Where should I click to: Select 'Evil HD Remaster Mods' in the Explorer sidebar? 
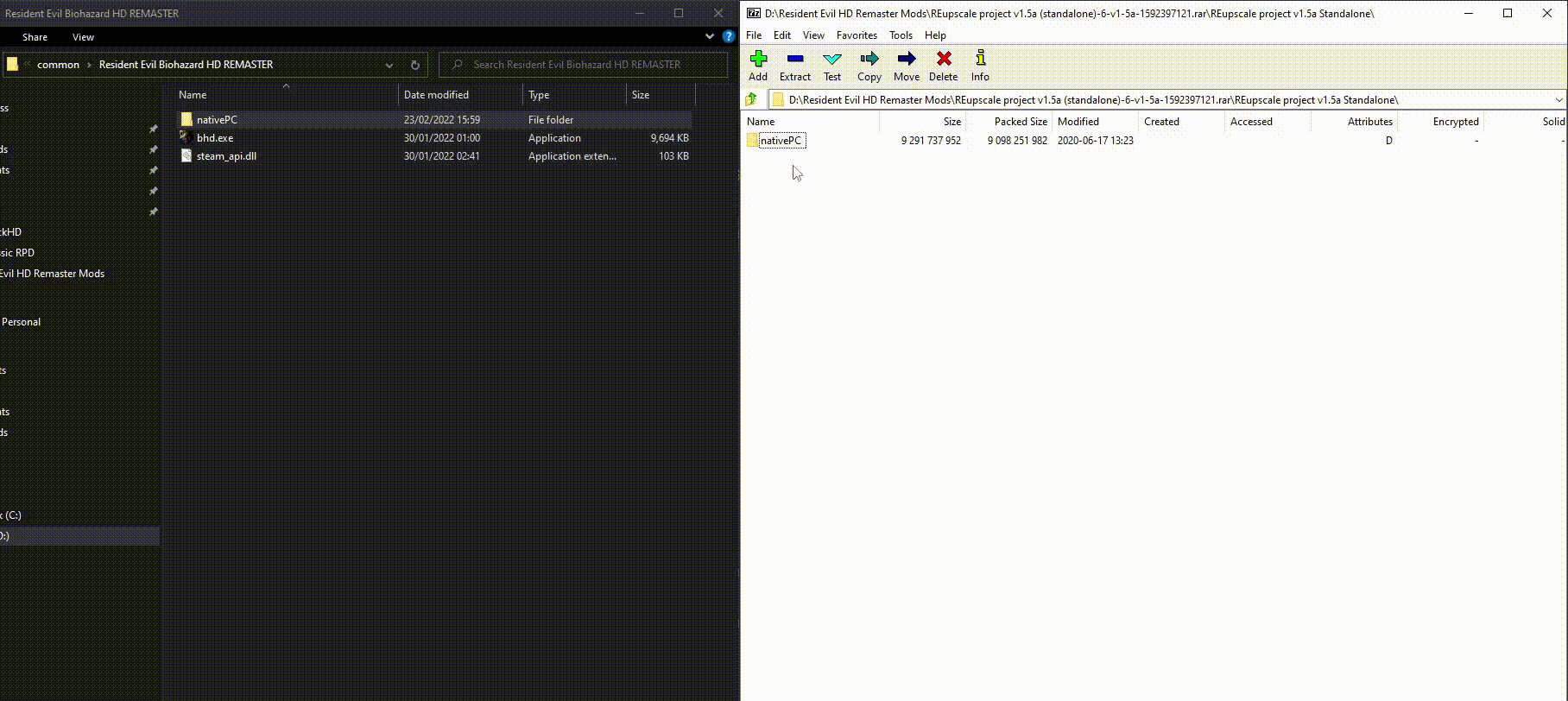coord(52,274)
